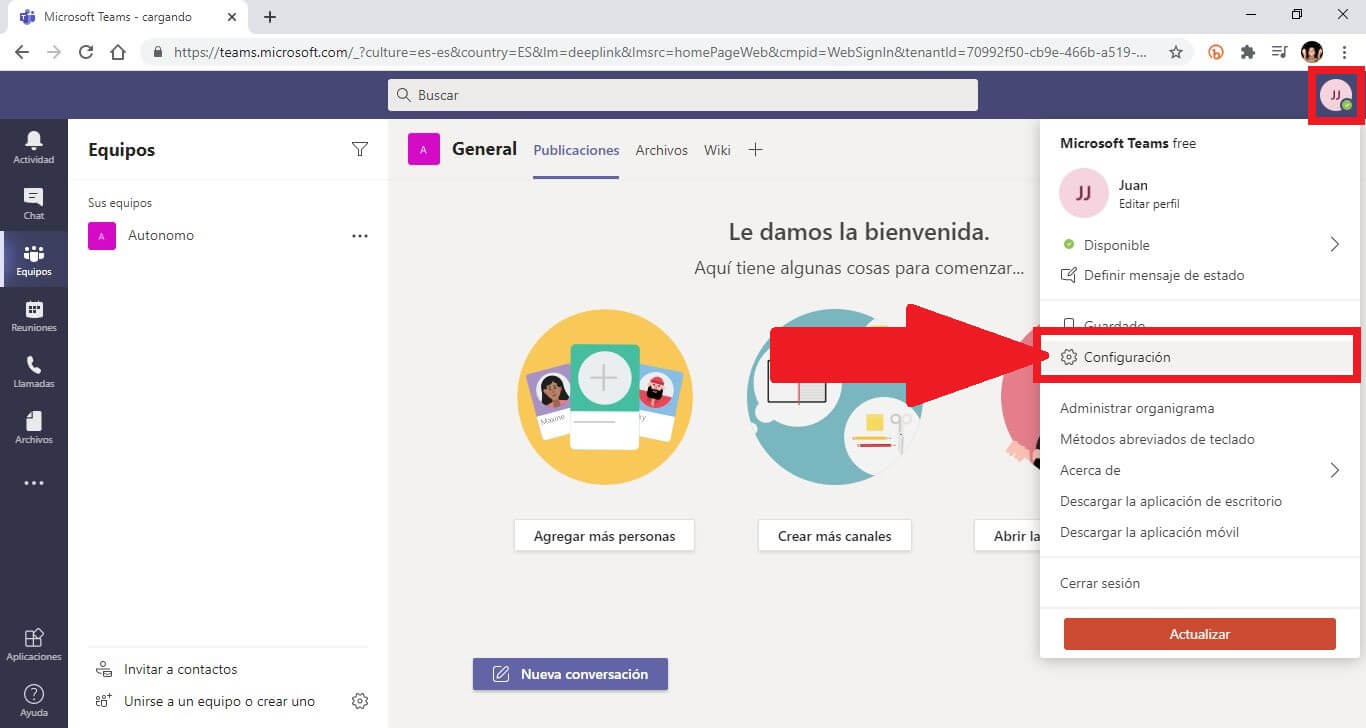1366x728 pixels.
Task: Open Llamadas phone icon
Action: pos(34,371)
